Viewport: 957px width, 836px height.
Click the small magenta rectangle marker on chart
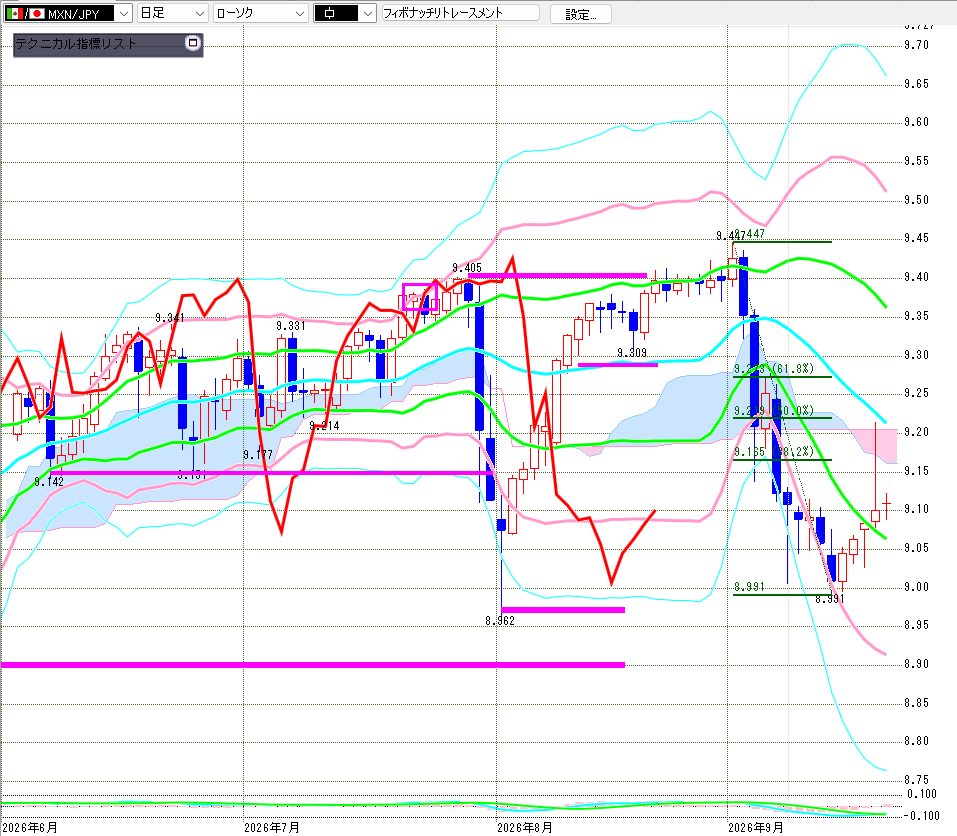[419, 297]
